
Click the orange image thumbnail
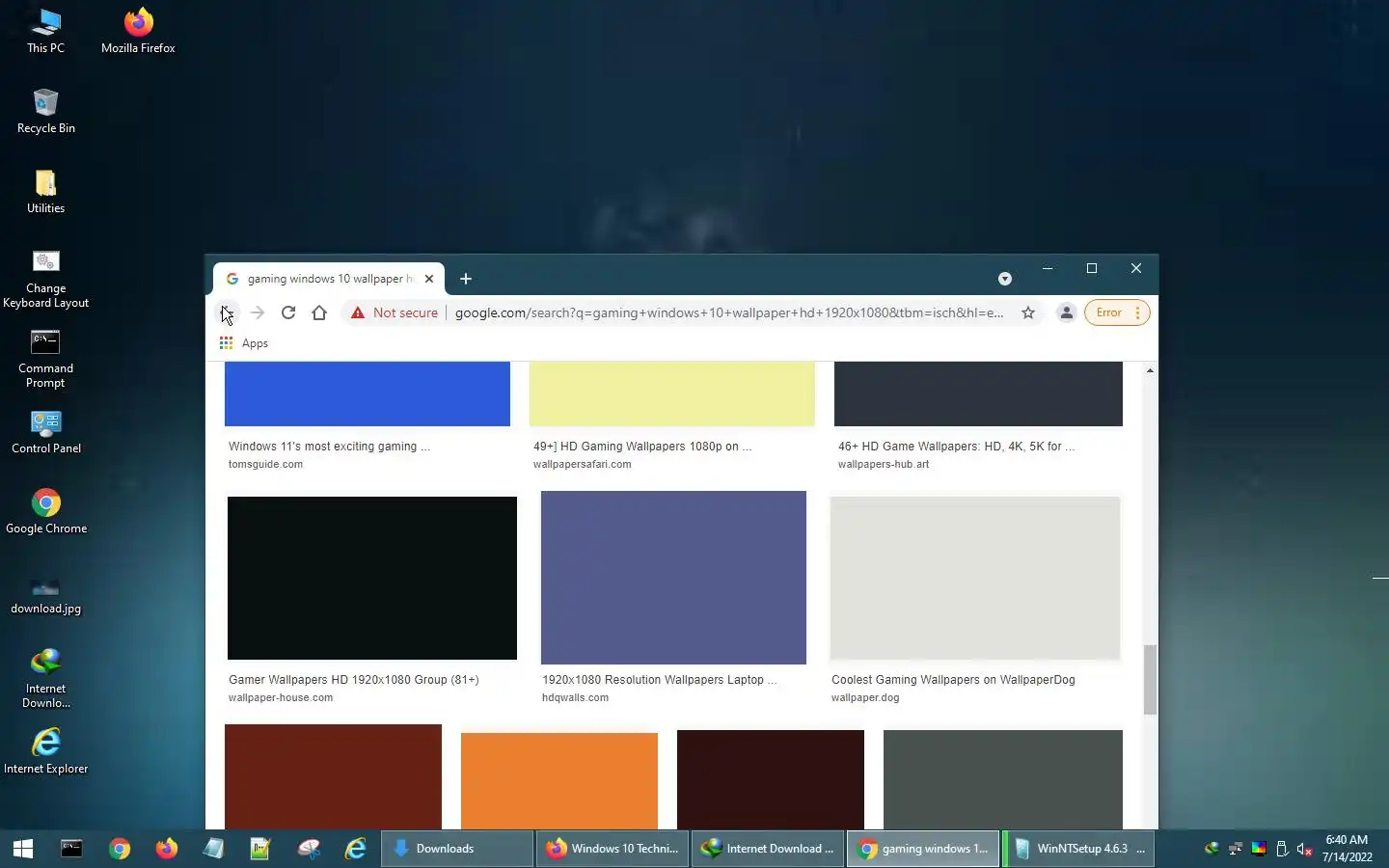point(559,781)
